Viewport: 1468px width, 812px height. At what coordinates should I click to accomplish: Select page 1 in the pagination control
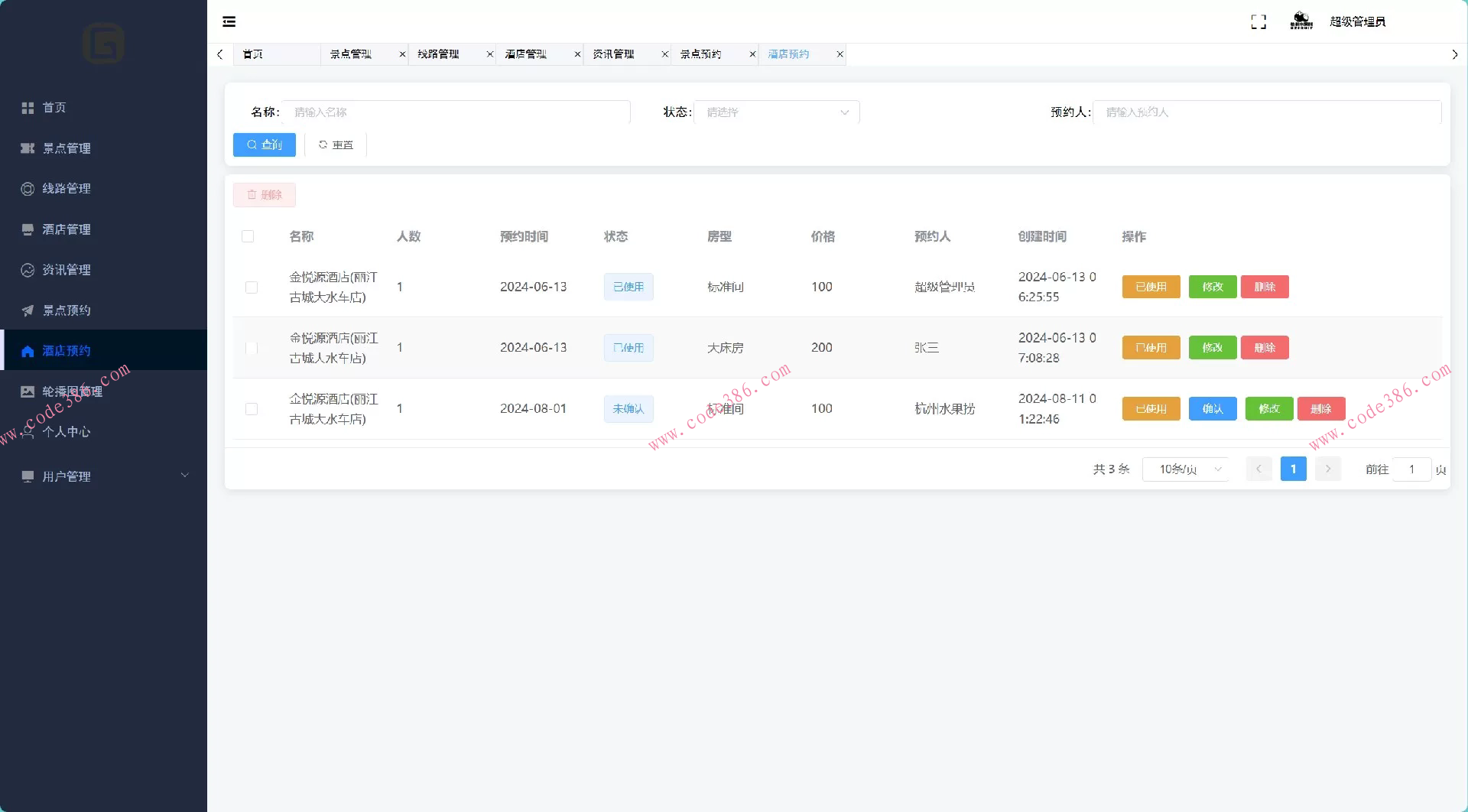pos(1293,469)
